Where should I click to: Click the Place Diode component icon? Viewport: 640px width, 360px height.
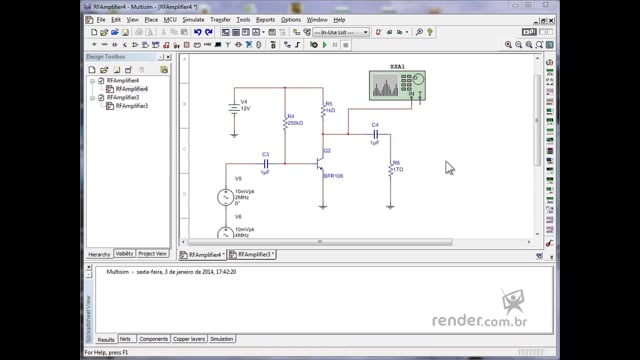[x=114, y=45]
